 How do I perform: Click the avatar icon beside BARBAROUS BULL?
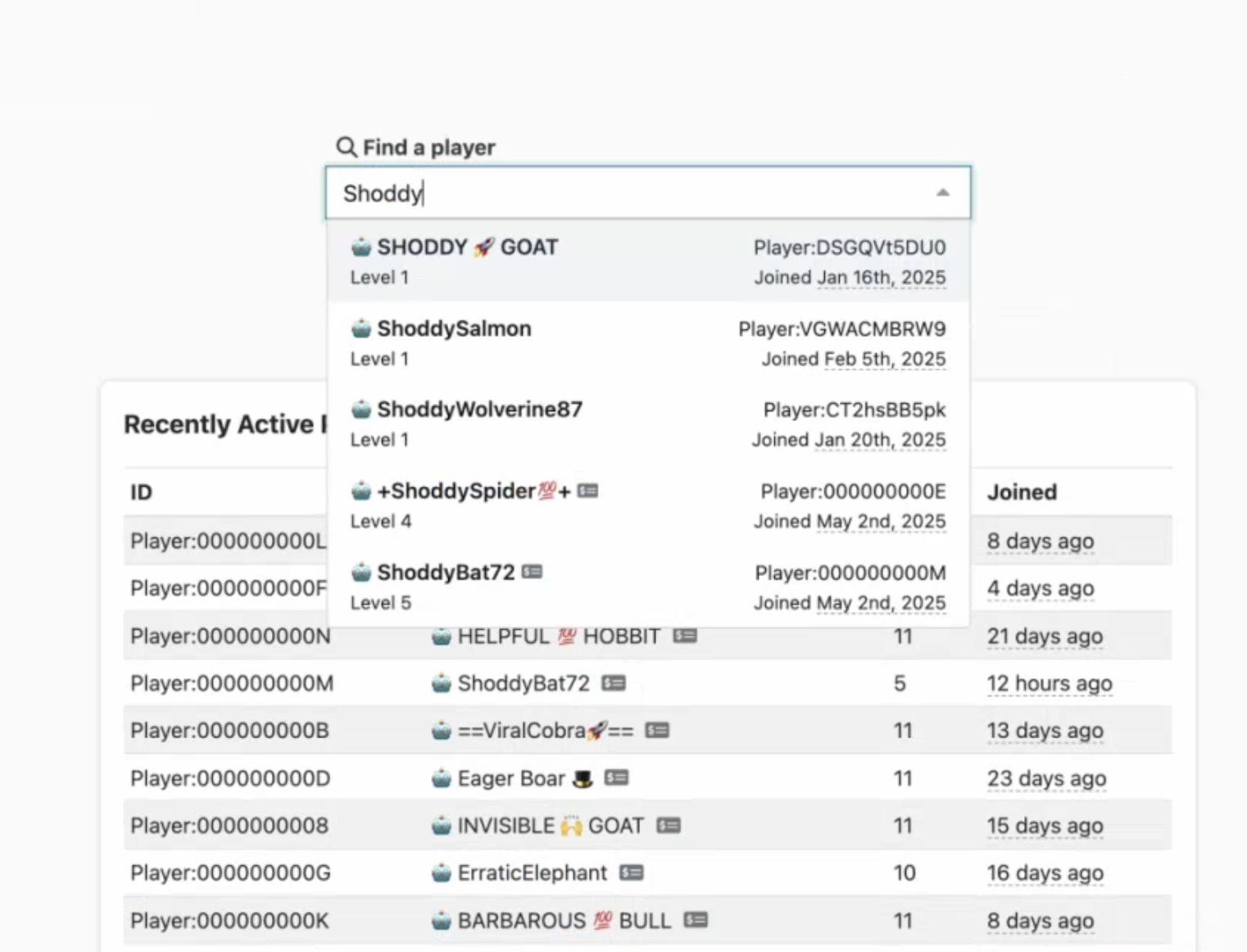click(442, 920)
